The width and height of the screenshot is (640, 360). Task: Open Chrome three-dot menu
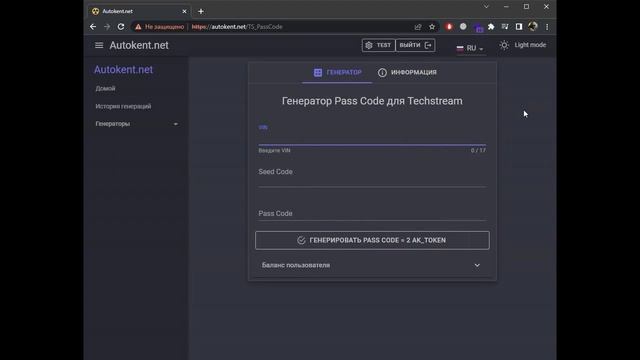[547, 27]
